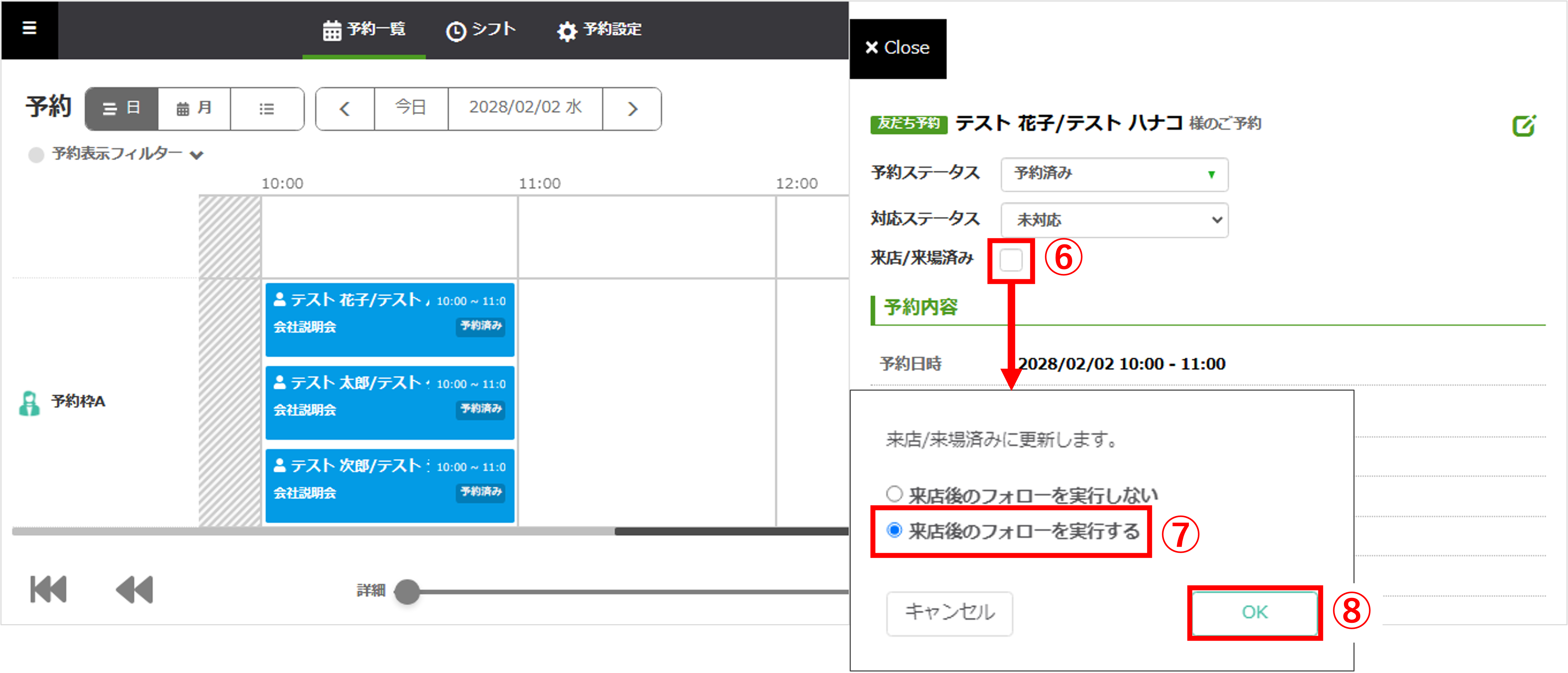Go to next day arrow
1568x673 pixels.
[632, 109]
